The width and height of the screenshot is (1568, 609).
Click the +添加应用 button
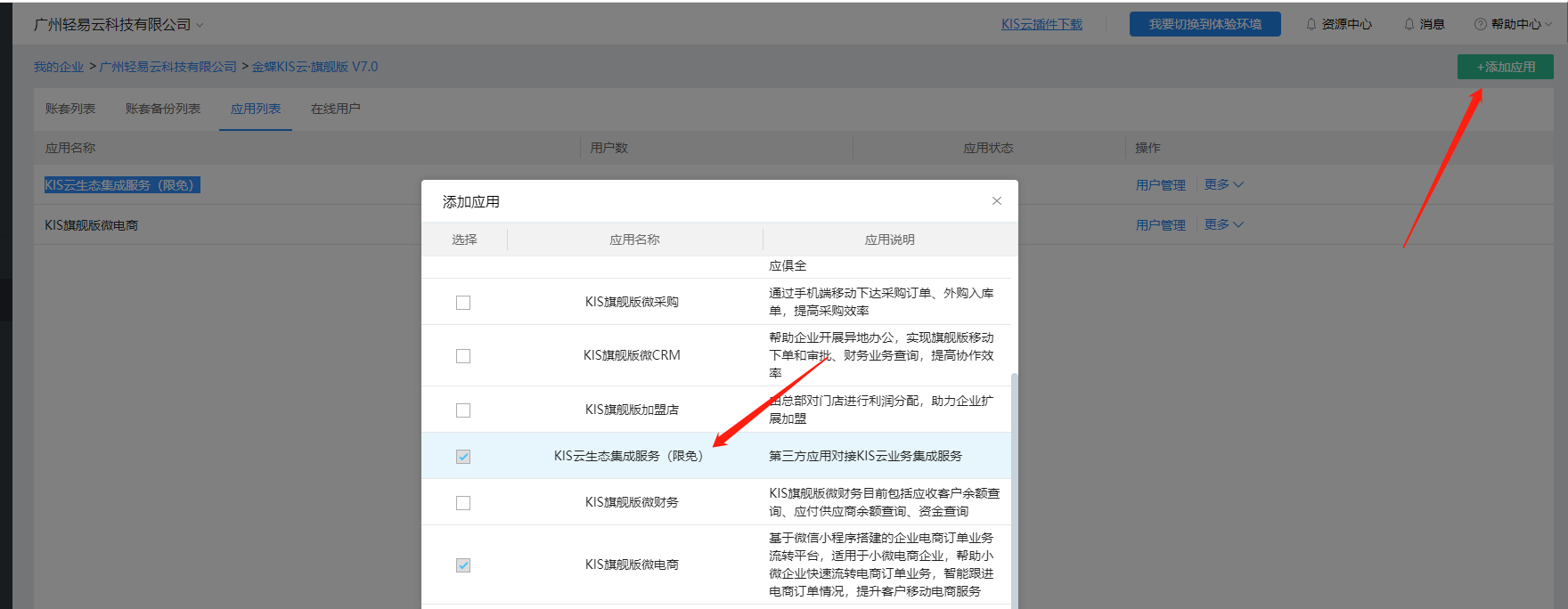coord(1506,67)
